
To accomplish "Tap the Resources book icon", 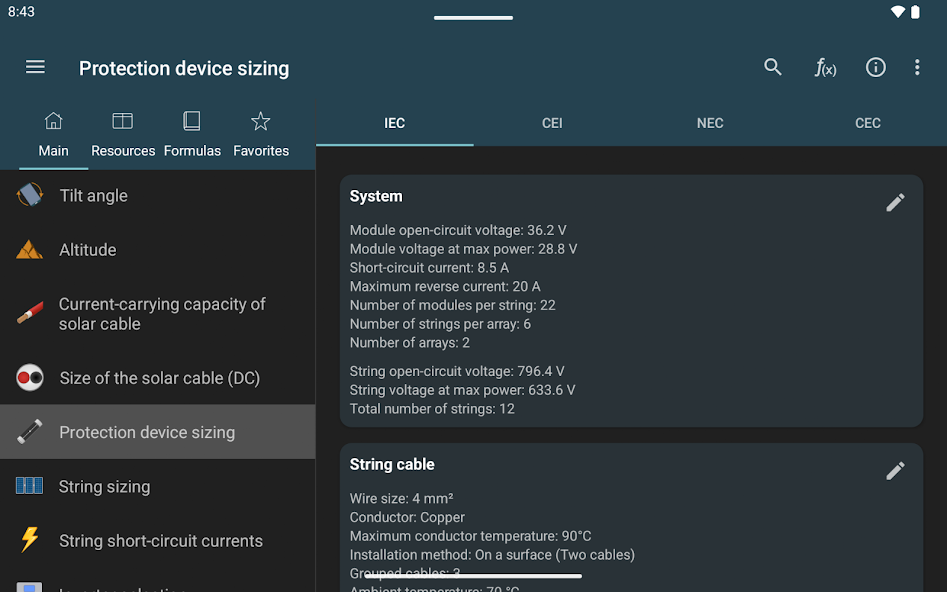I will click(123, 121).
